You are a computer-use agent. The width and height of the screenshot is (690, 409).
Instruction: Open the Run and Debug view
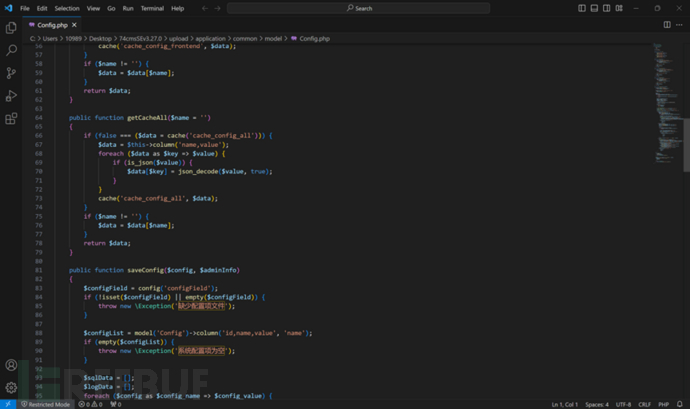(11, 96)
